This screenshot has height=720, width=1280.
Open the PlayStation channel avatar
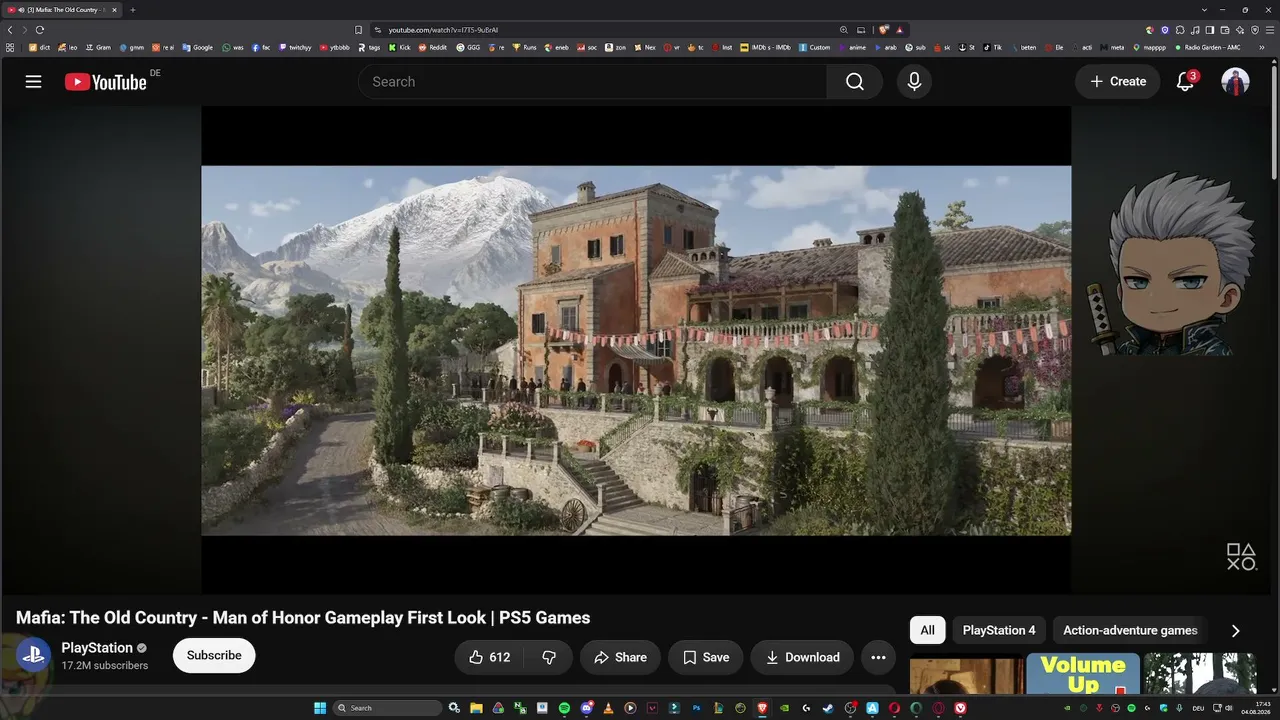pyautogui.click(x=33, y=656)
